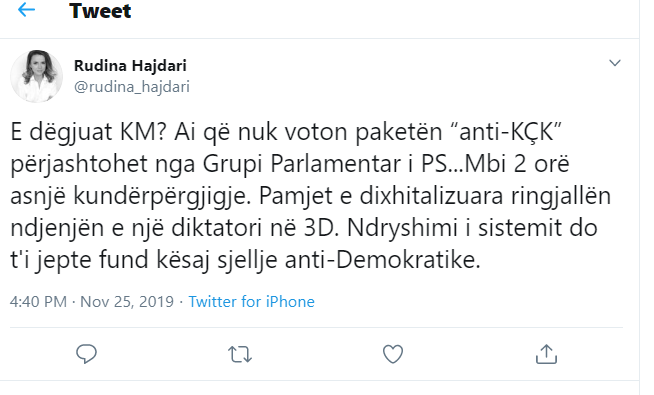
Task: Select "Pamjet e dixhitalizuara" in the tweet
Action: [381, 196]
